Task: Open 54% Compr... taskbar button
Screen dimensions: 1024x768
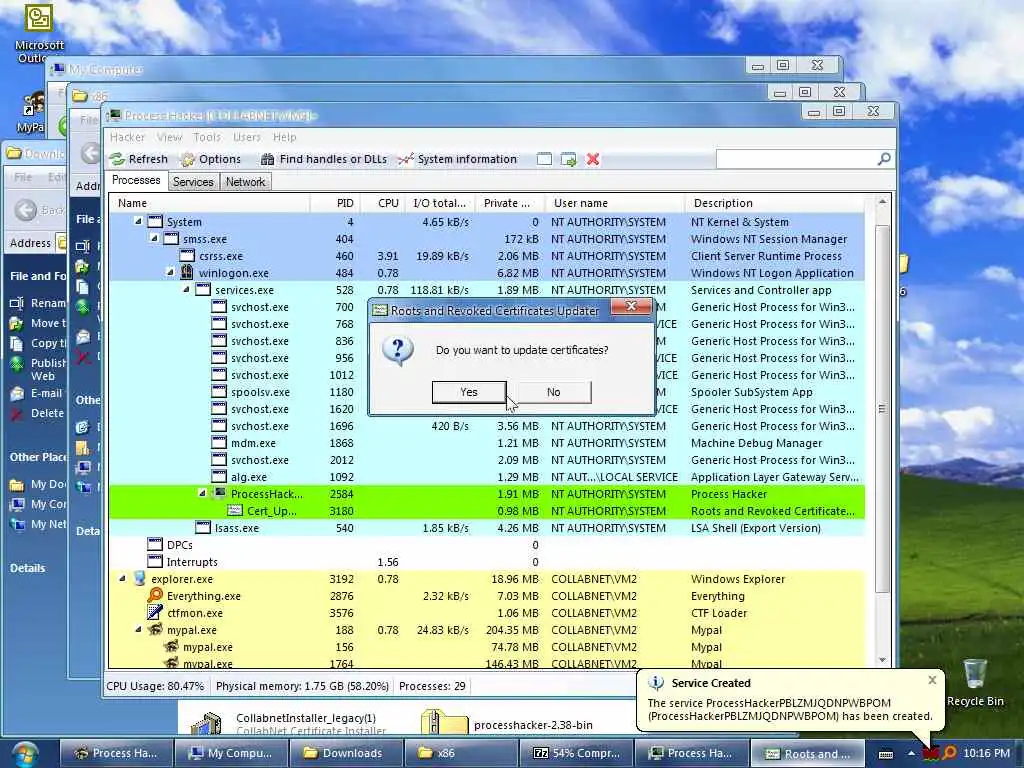Action: [575, 753]
